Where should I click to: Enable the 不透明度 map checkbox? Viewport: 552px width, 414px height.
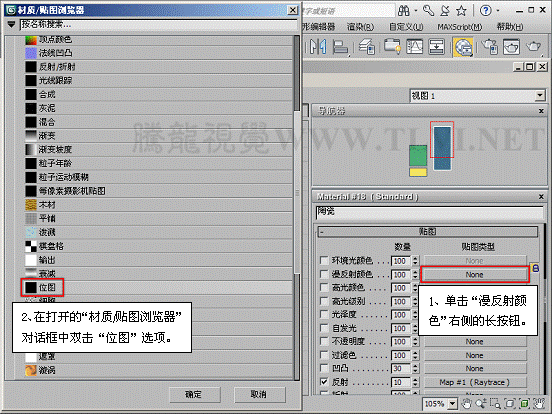[324, 341]
